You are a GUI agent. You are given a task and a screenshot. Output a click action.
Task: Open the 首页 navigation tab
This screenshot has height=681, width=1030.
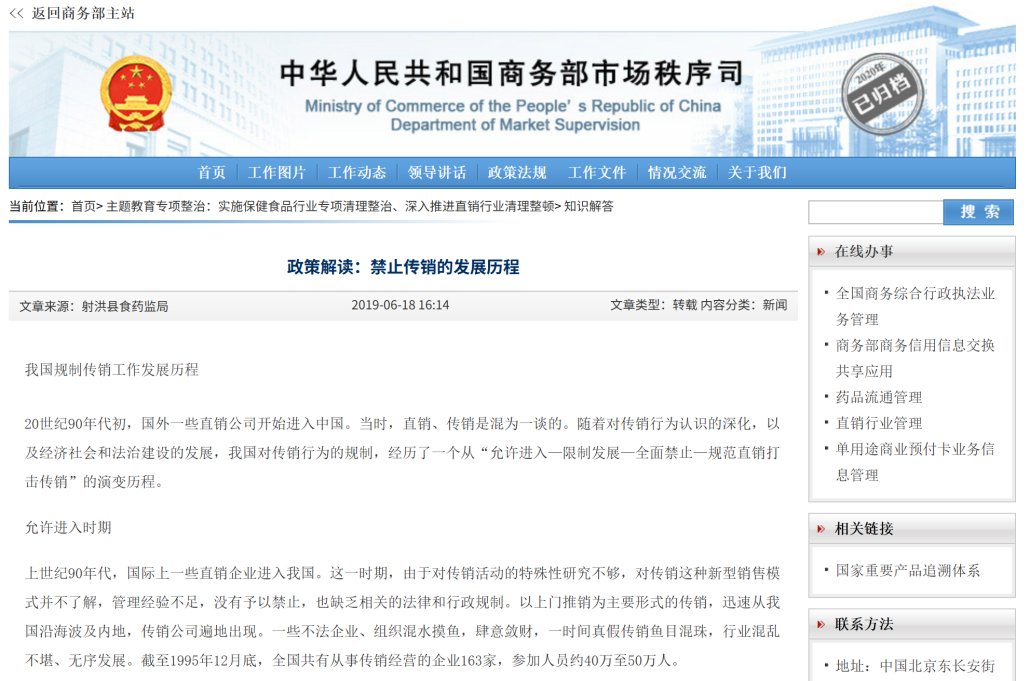(x=212, y=173)
